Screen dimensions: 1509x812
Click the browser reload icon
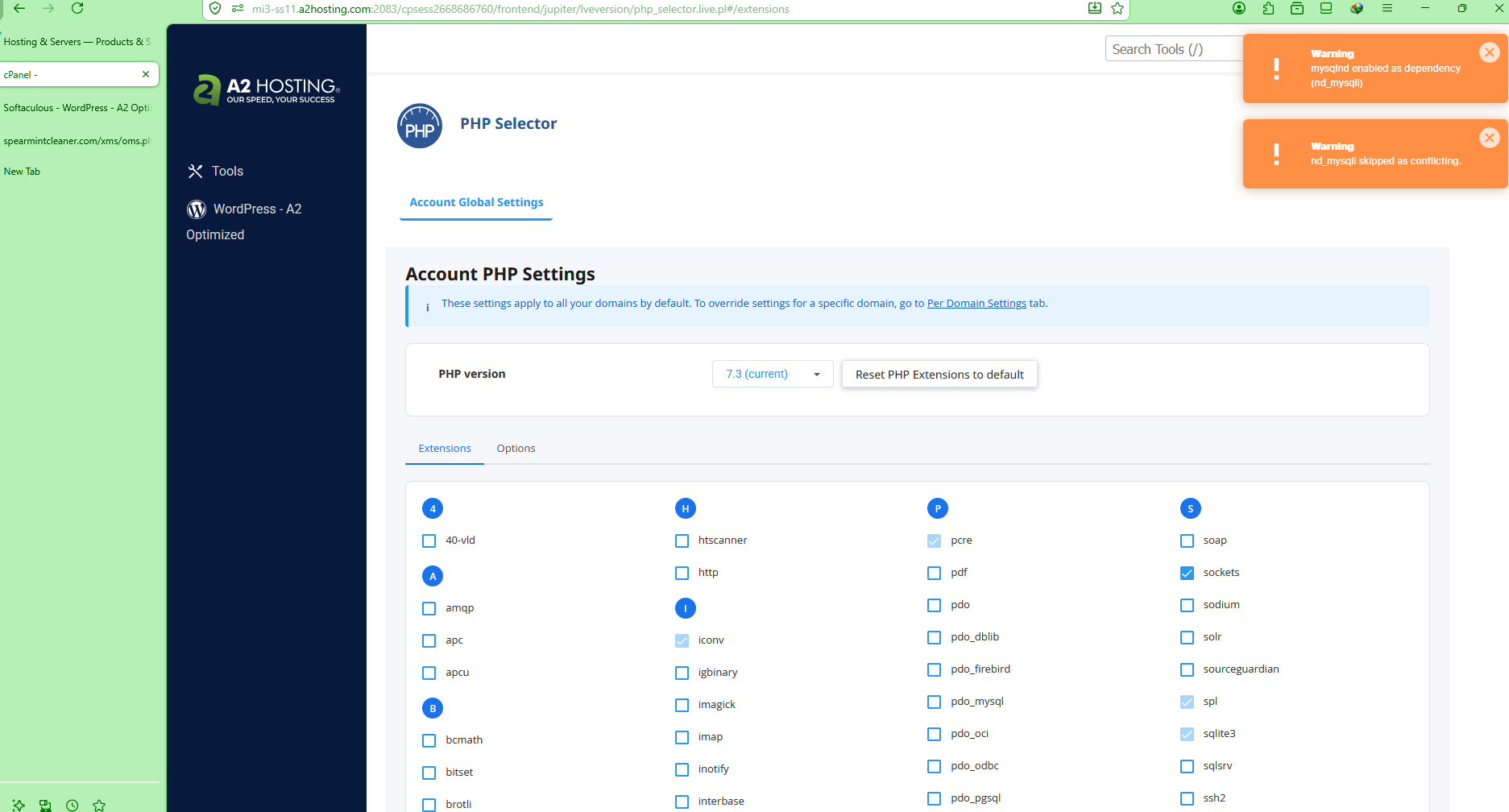[77, 8]
